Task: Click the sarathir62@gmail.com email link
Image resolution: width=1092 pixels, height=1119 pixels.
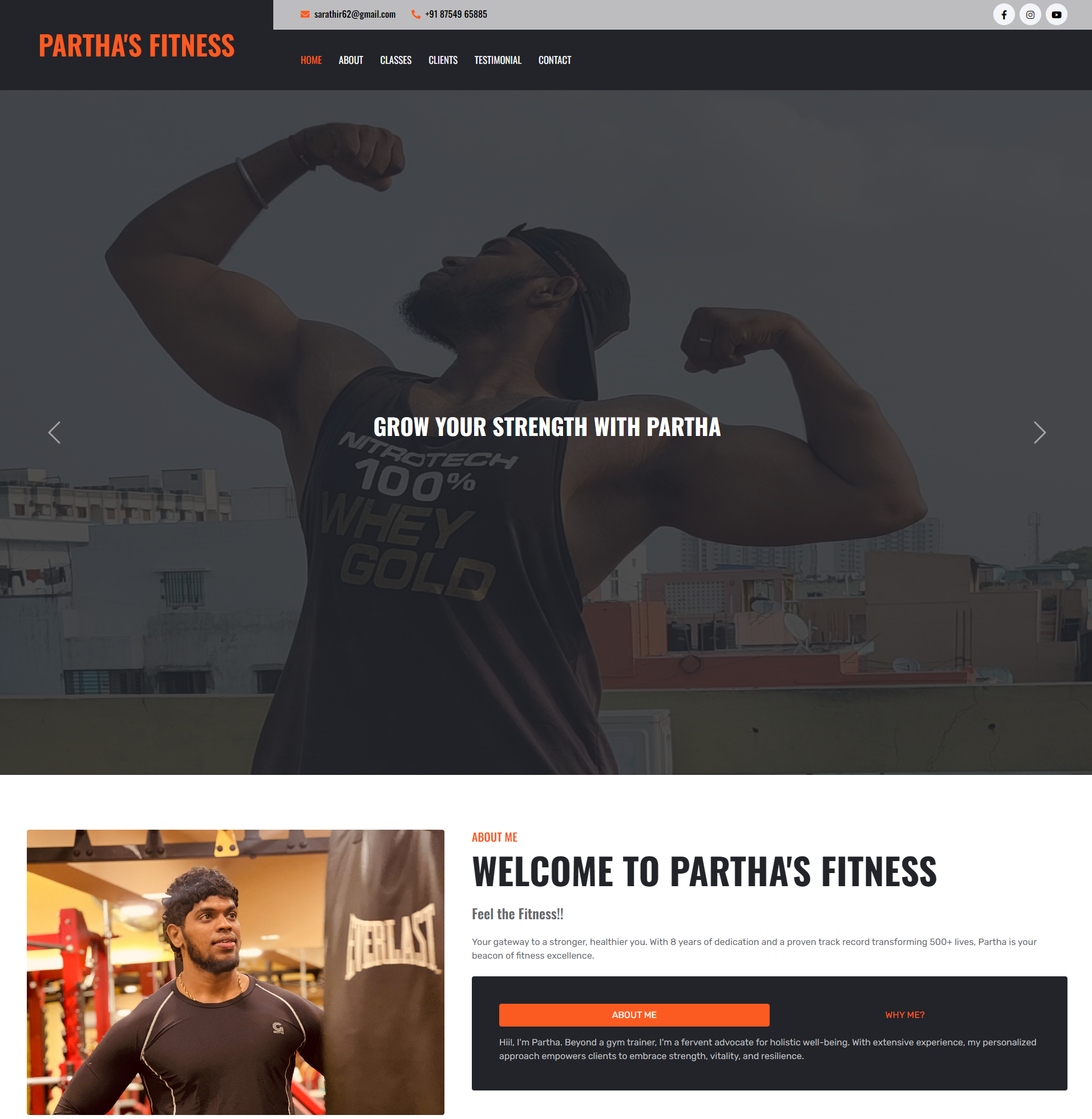Action: click(355, 14)
